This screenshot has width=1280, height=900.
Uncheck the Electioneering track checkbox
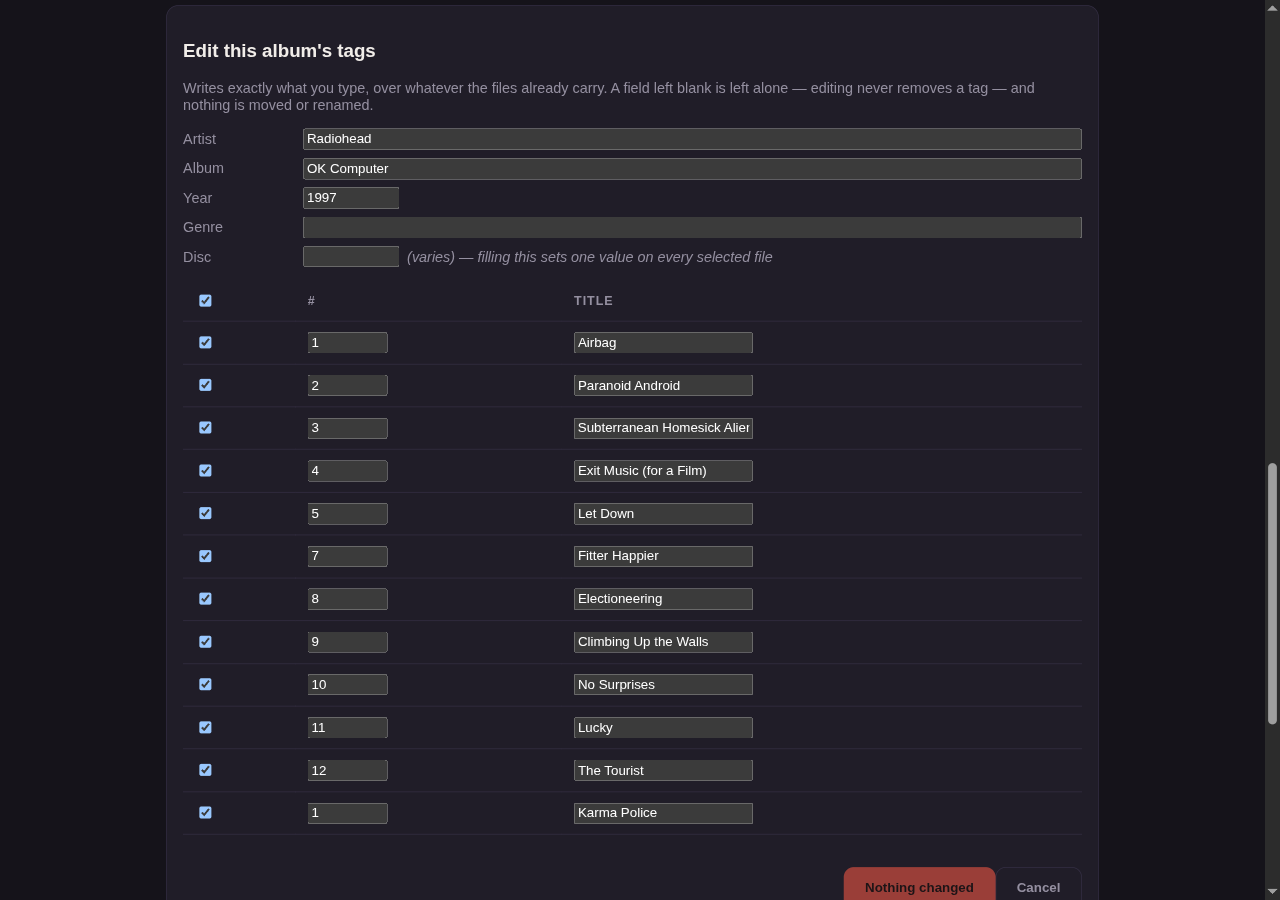(205, 599)
